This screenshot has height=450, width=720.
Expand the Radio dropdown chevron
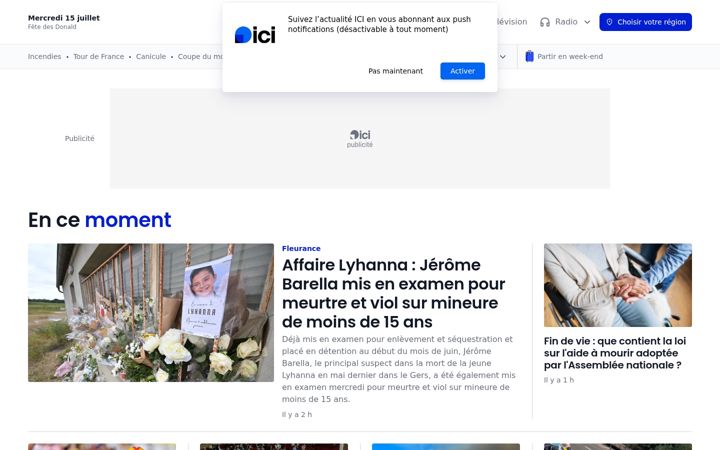pyautogui.click(x=587, y=22)
